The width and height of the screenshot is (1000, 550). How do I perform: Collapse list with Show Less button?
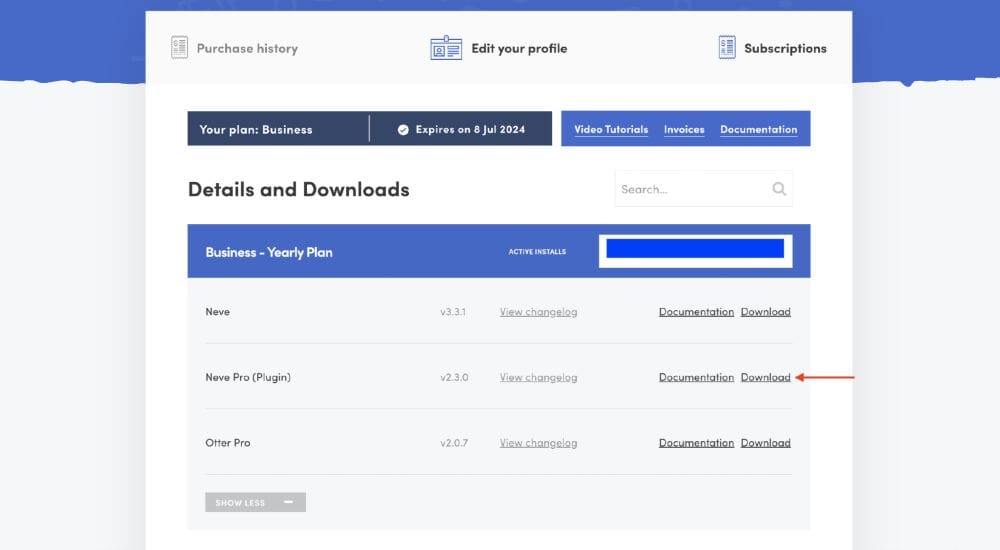point(255,502)
